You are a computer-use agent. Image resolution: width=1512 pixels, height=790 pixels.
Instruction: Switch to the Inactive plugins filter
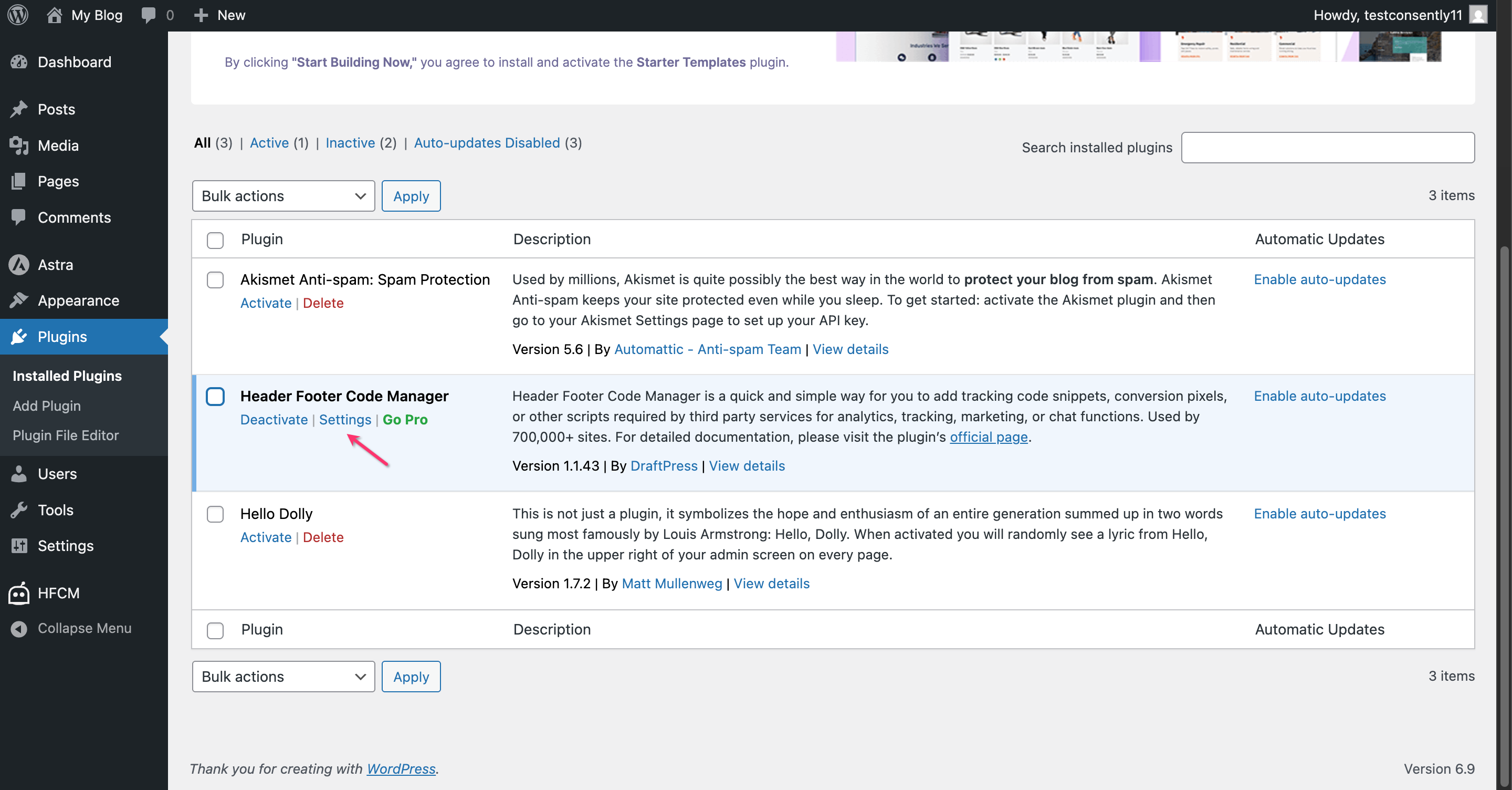pos(350,143)
